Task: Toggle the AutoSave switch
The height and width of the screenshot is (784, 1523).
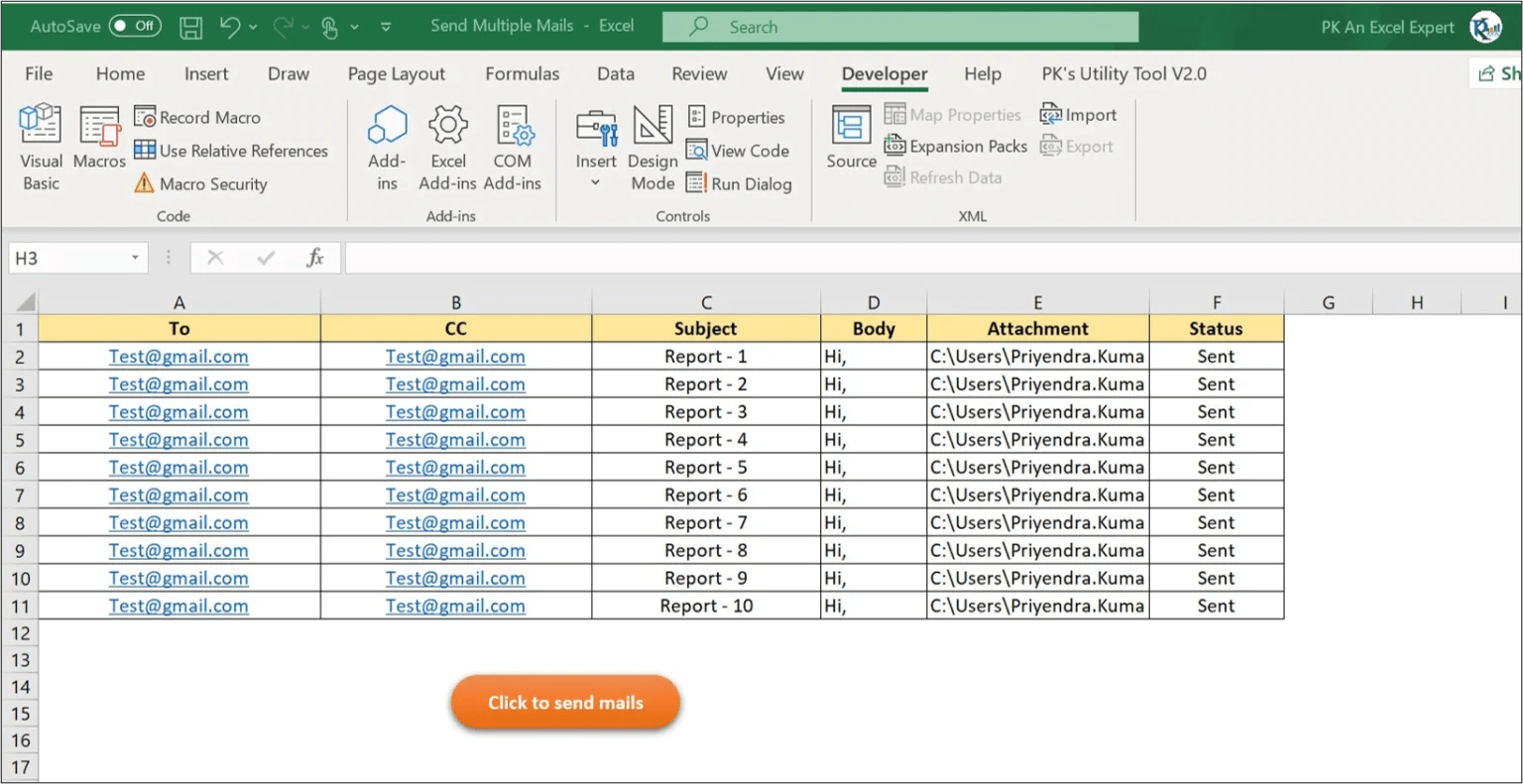Action: click(x=135, y=26)
